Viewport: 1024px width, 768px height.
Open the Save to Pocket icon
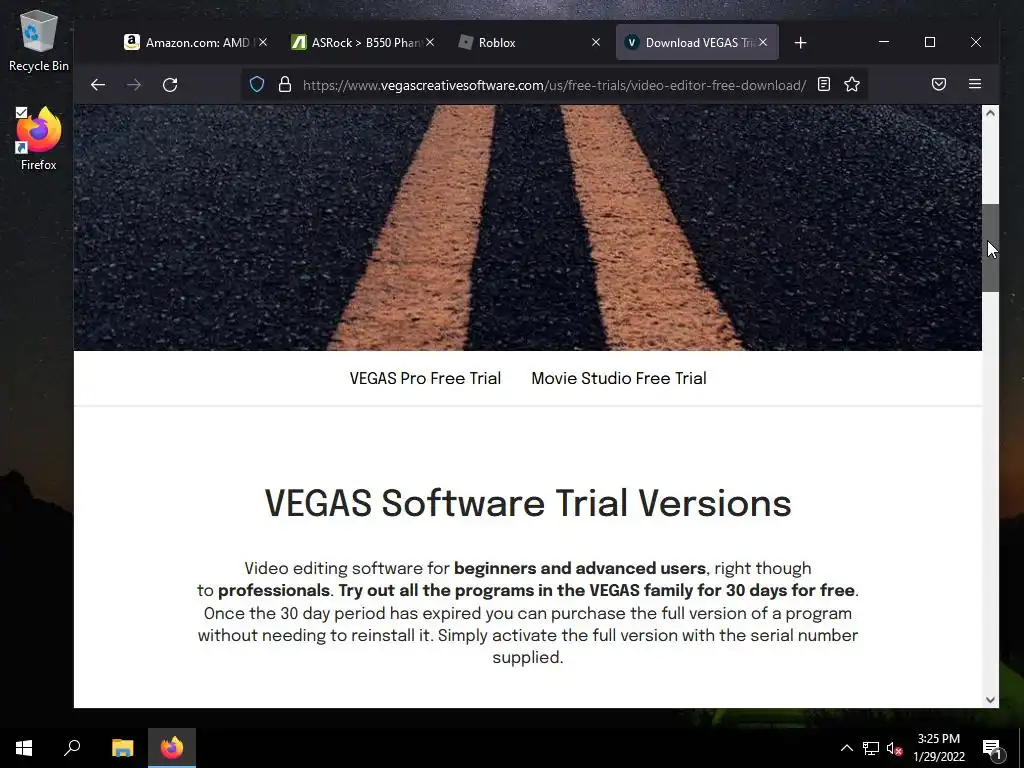938,84
